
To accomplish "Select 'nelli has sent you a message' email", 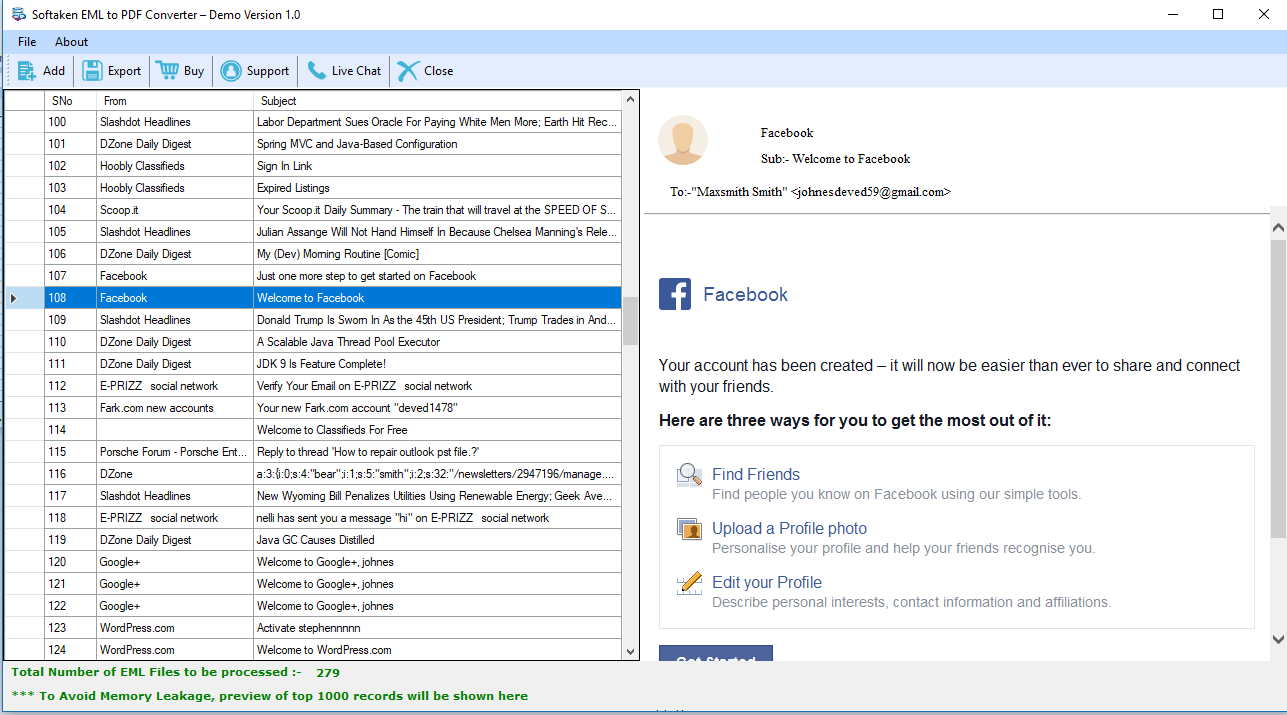I will point(313,518).
